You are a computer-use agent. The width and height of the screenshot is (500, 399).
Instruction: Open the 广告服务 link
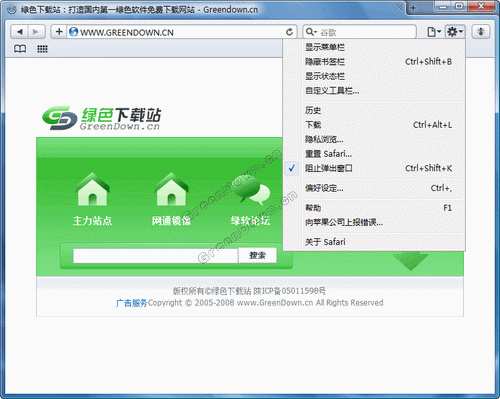[x=131, y=303]
